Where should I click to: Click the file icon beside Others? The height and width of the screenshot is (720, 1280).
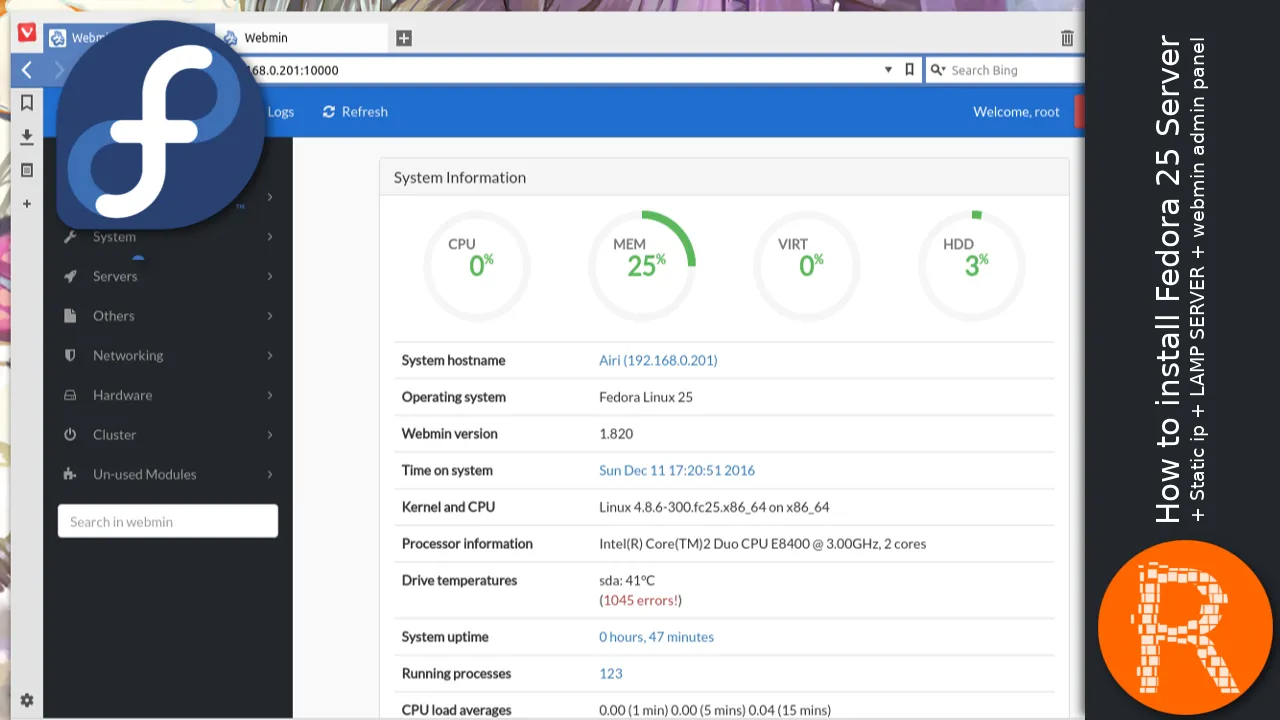(x=70, y=316)
